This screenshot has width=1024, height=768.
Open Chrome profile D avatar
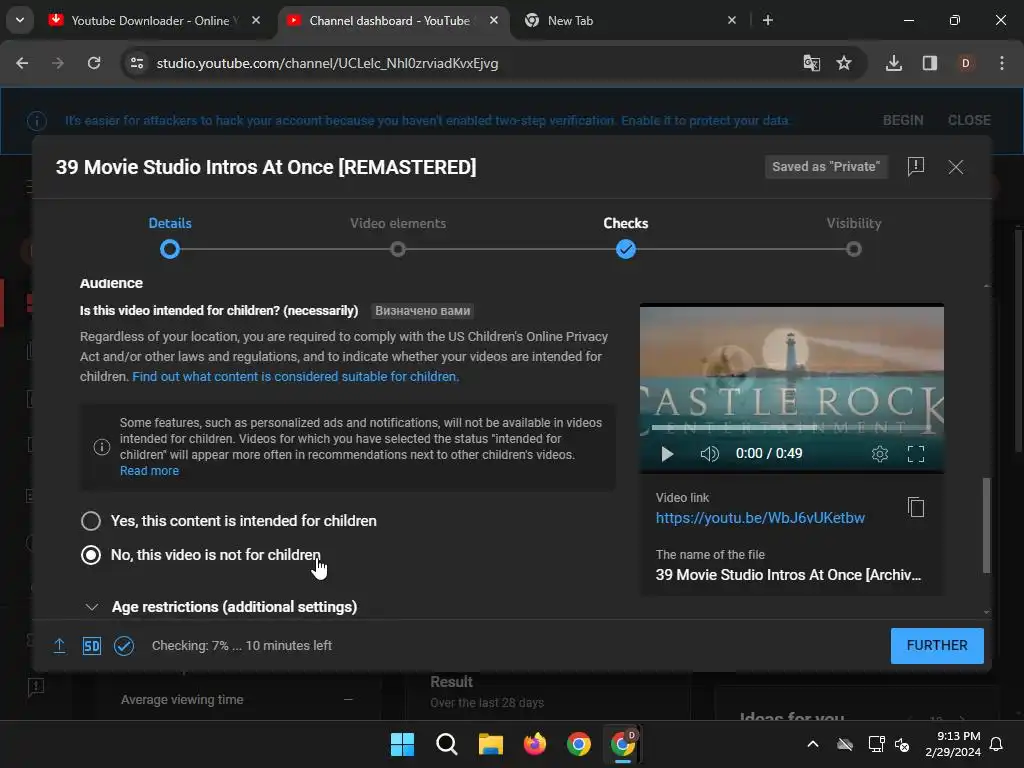[965, 63]
